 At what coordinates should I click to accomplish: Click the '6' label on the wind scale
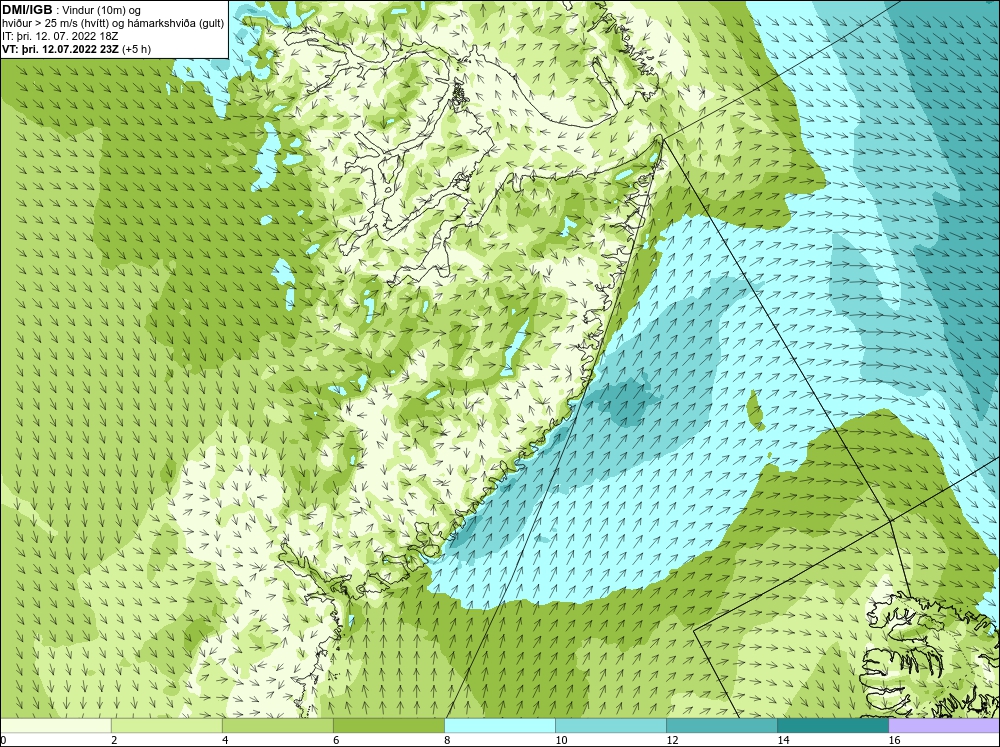[x=336, y=740]
